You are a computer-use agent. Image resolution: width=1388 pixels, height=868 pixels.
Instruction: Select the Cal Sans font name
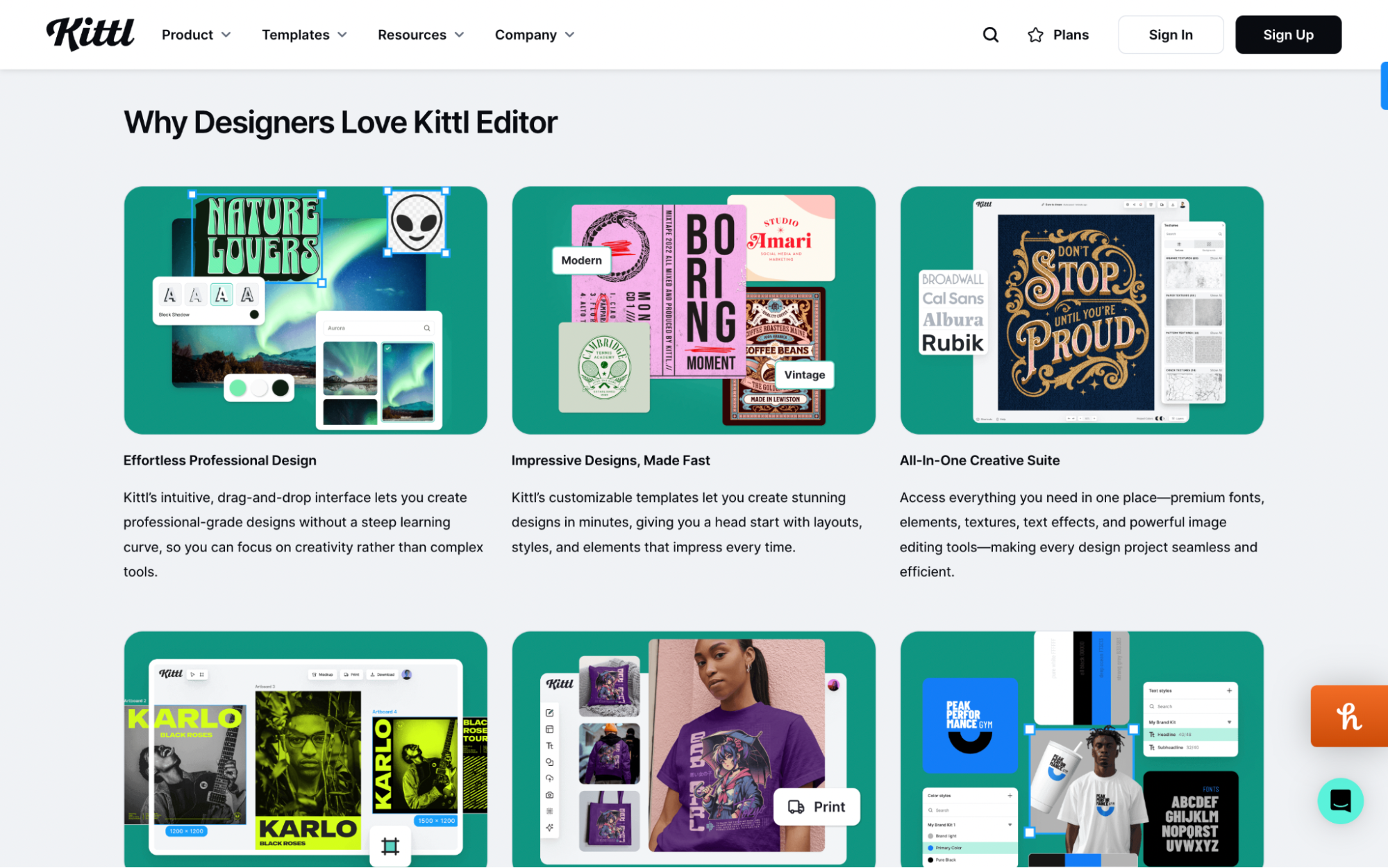[953, 299]
